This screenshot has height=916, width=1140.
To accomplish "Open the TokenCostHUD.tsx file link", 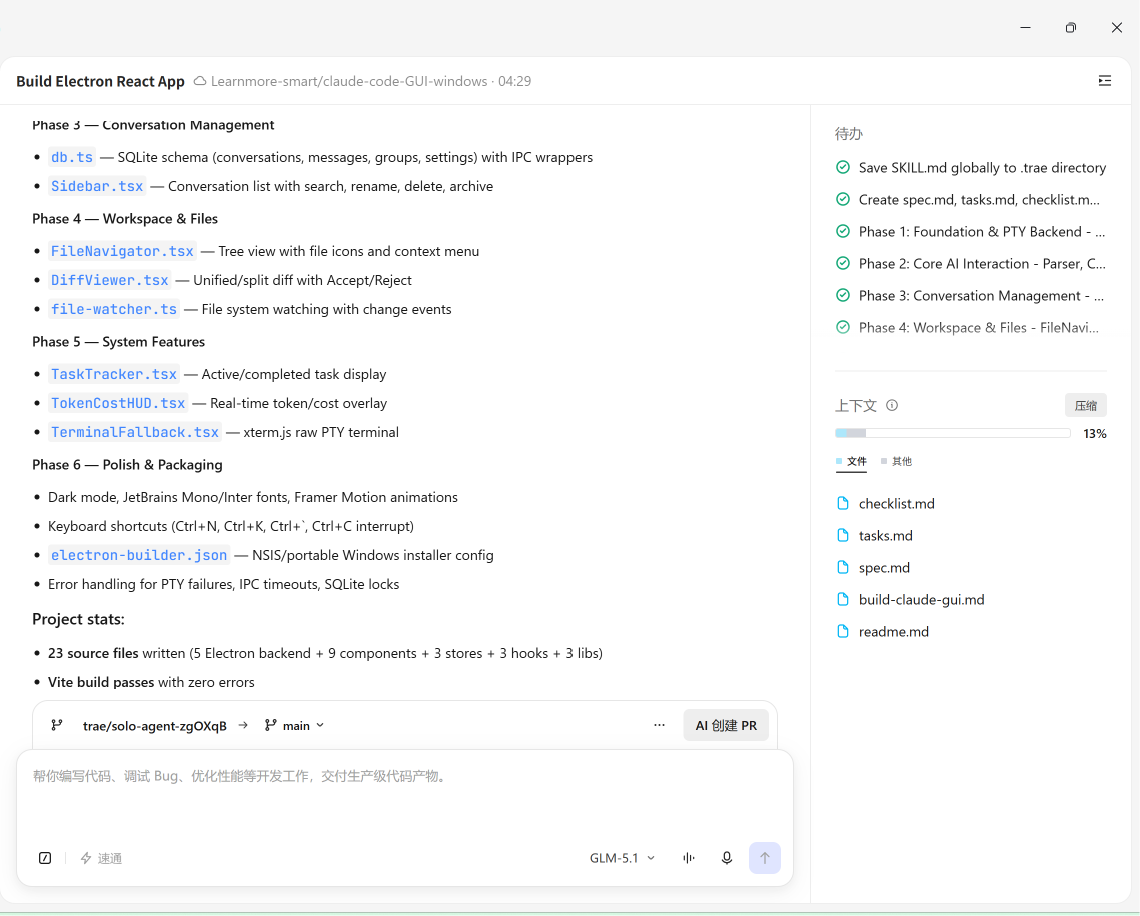I will 118,403.
